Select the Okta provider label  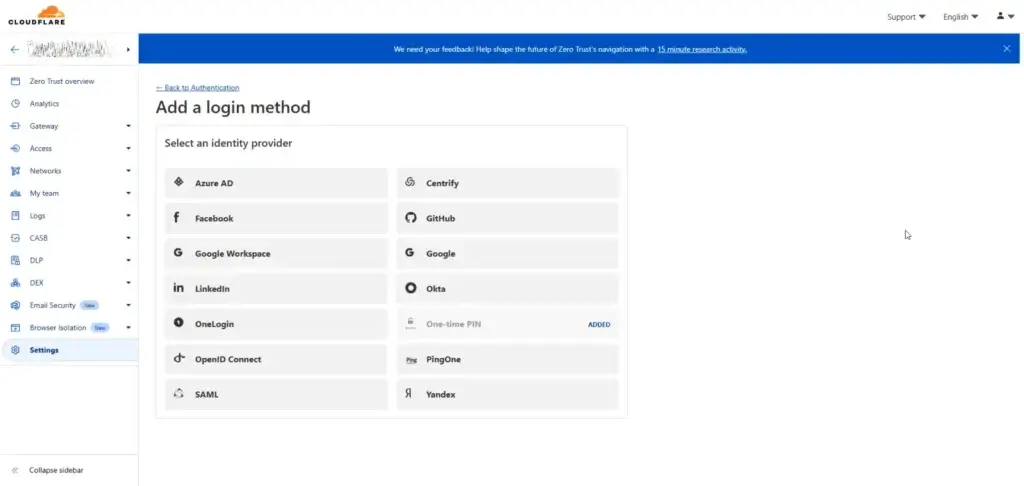[x=436, y=289]
